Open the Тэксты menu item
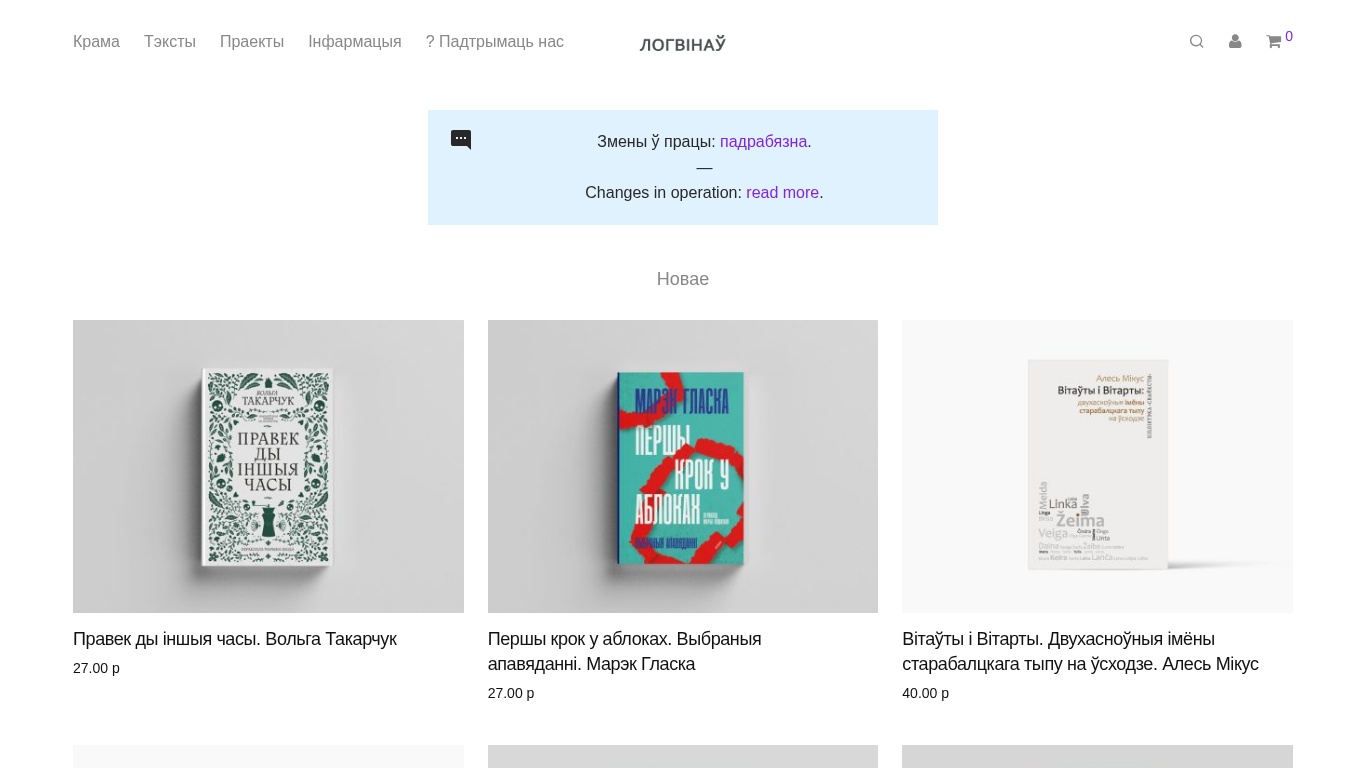Viewport: 1366px width, 768px height. point(170,42)
